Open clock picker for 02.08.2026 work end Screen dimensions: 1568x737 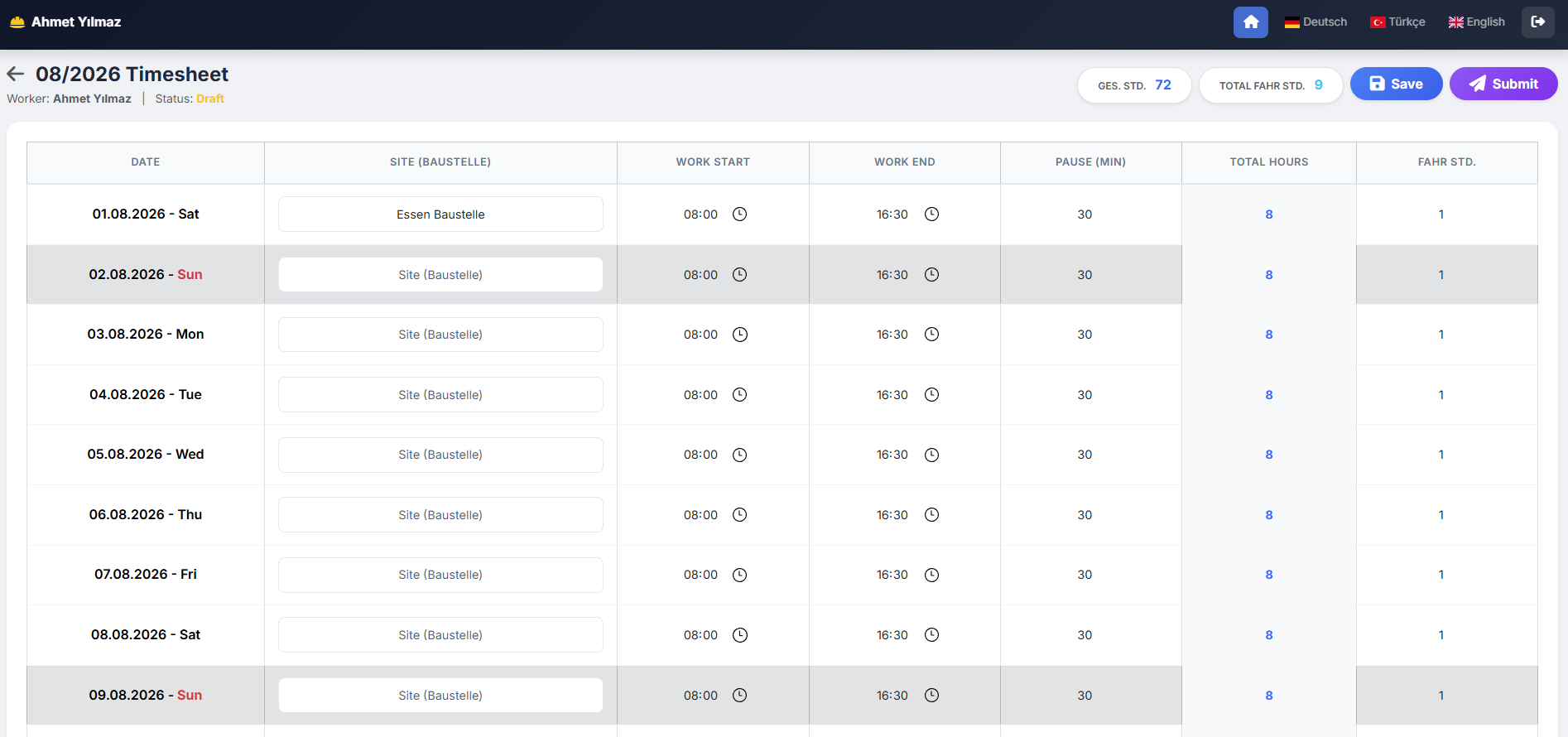931,275
